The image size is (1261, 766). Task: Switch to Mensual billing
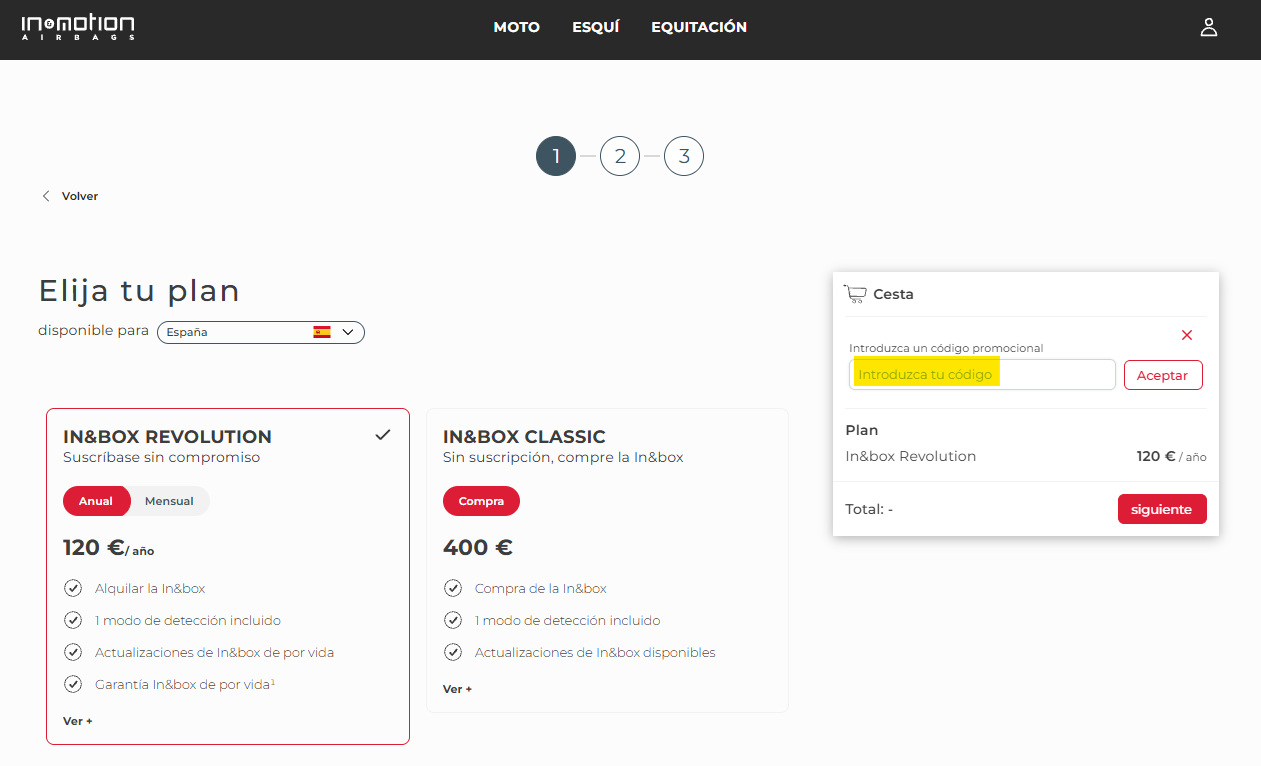click(x=169, y=501)
